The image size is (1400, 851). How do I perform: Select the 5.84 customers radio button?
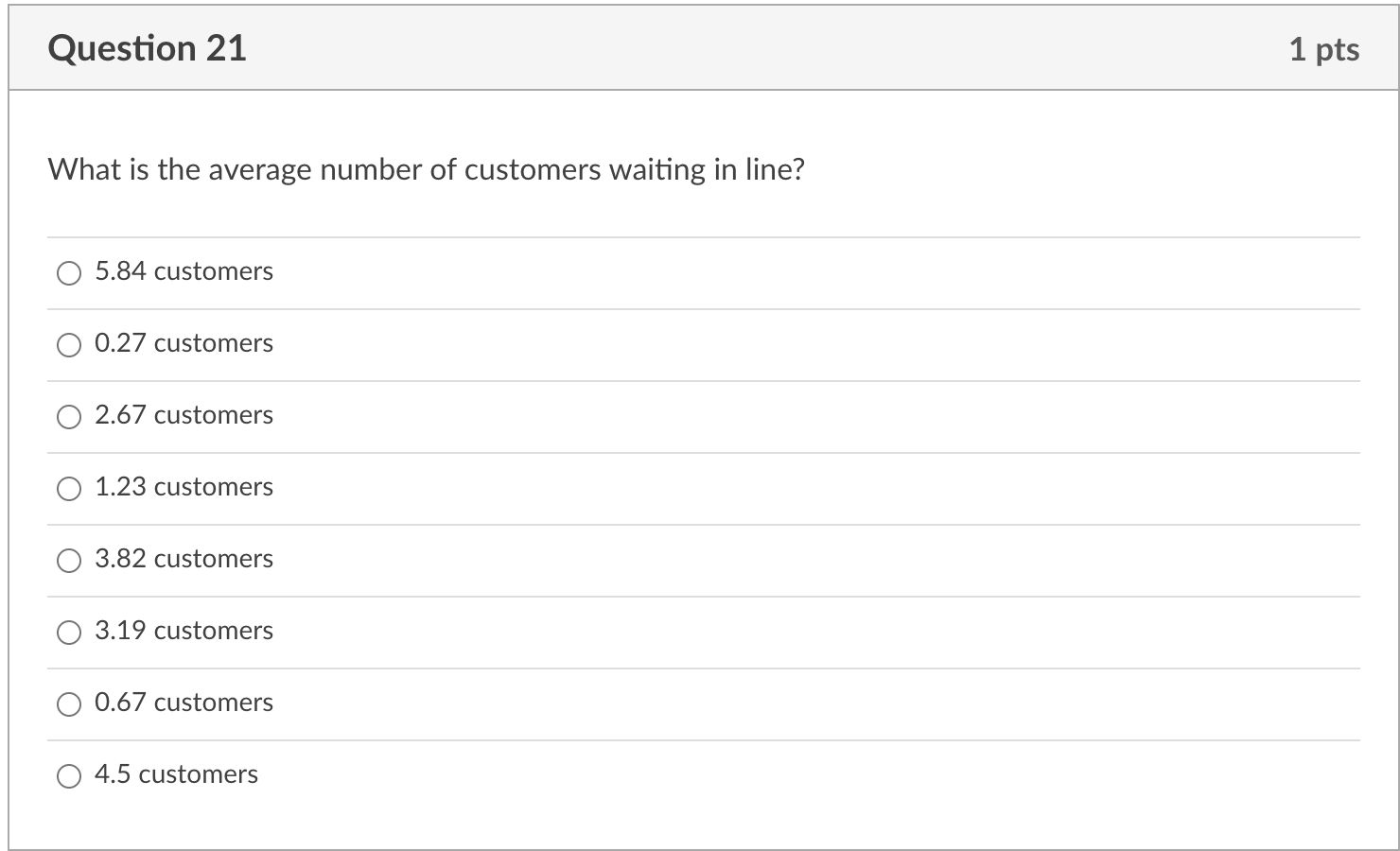coord(69,273)
